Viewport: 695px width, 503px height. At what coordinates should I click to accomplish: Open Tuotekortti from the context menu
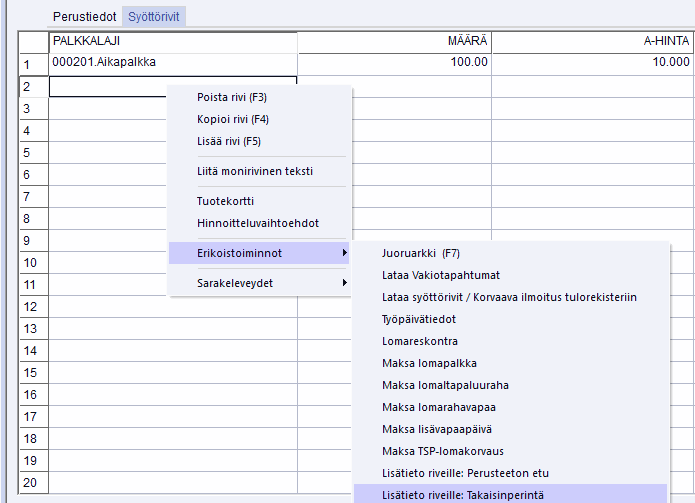[x=226, y=201]
